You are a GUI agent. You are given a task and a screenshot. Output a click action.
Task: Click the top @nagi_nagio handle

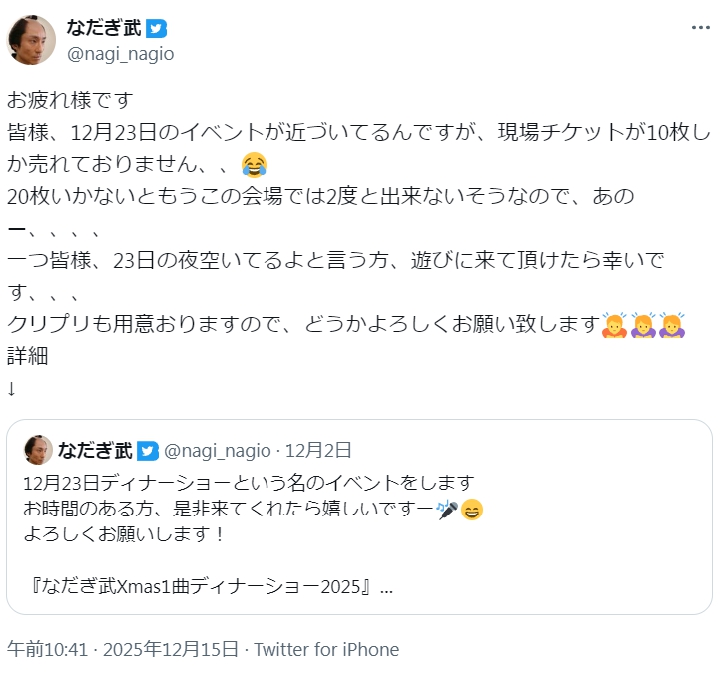coord(119,54)
